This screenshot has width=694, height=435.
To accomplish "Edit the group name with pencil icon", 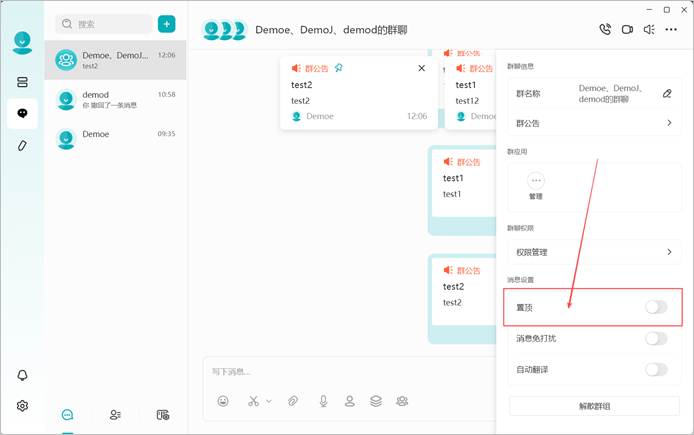I will click(x=667, y=93).
